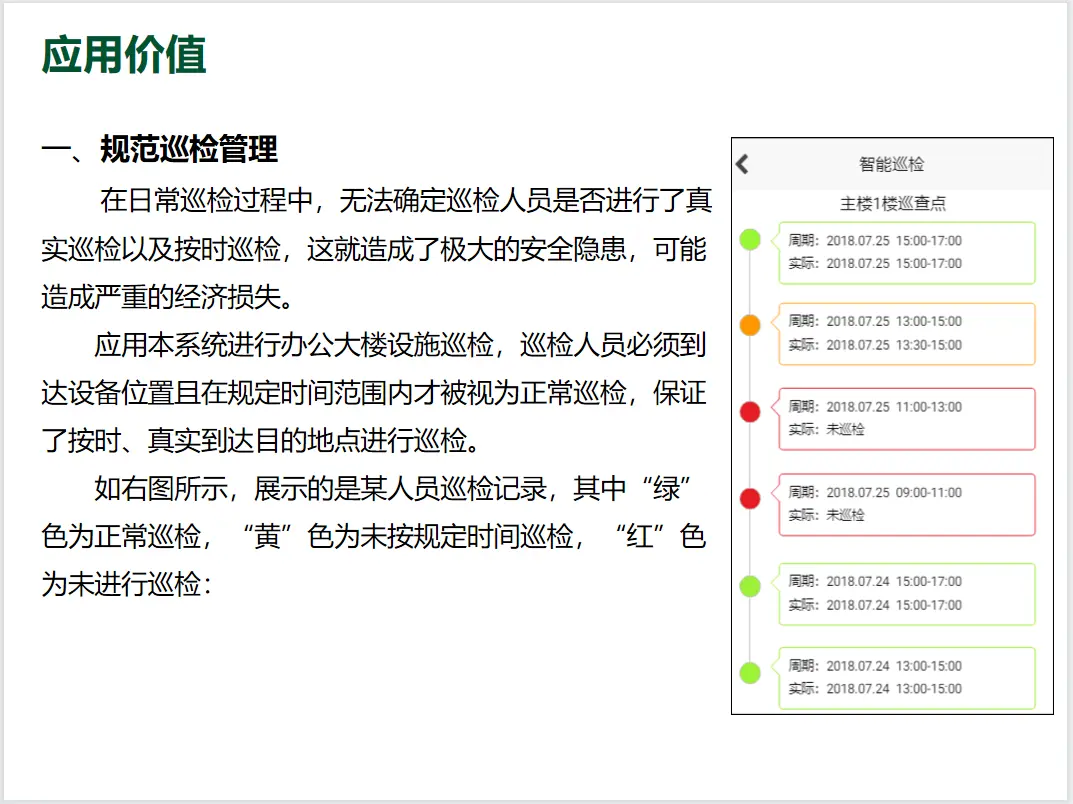Tap the back arrow in 智能巡检 header
This screenshot has height=804, width=1073.
pos(742,164)
